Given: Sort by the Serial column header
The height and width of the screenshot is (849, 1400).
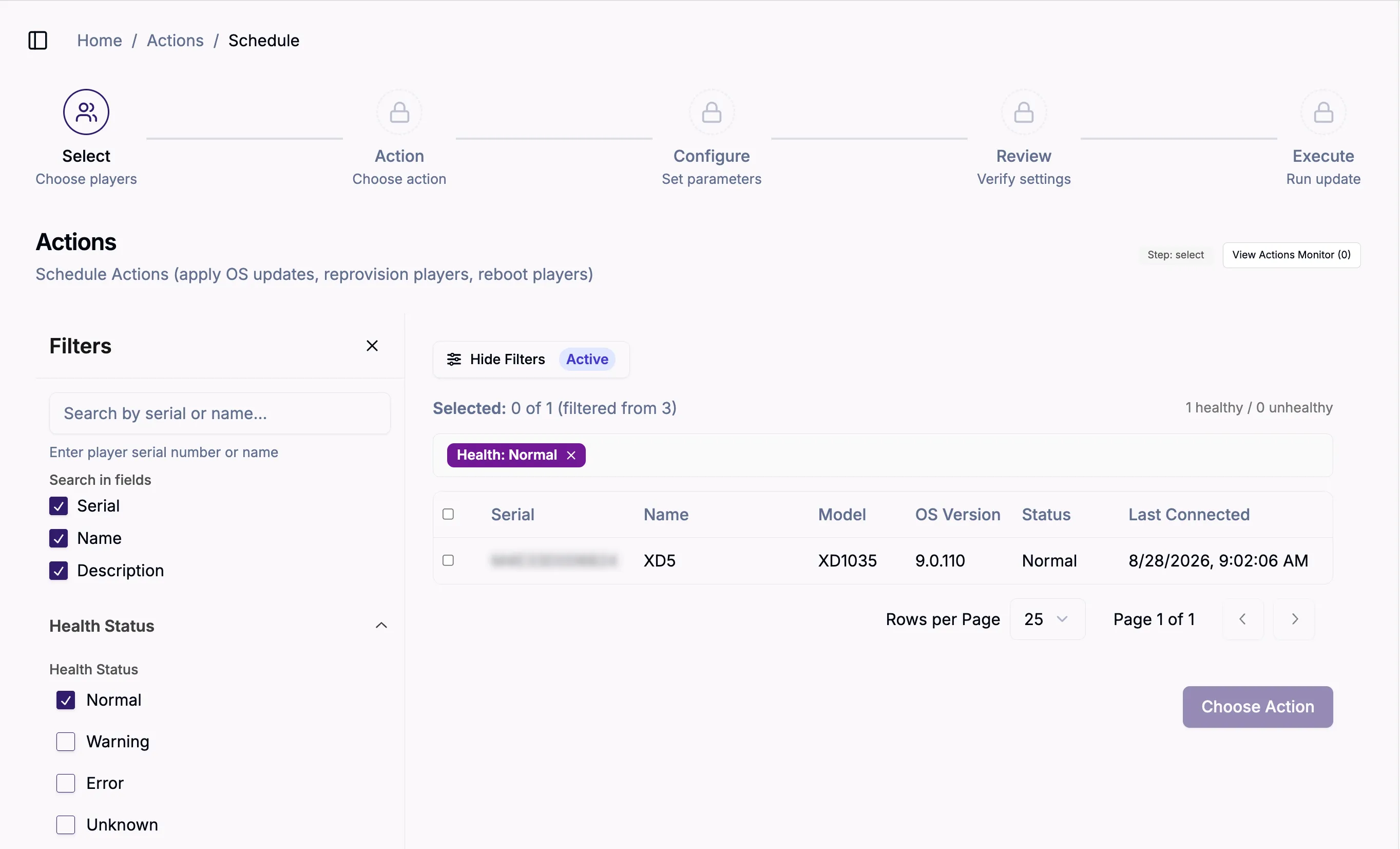Looking at the screenshot, I should (x=512, y=514).
